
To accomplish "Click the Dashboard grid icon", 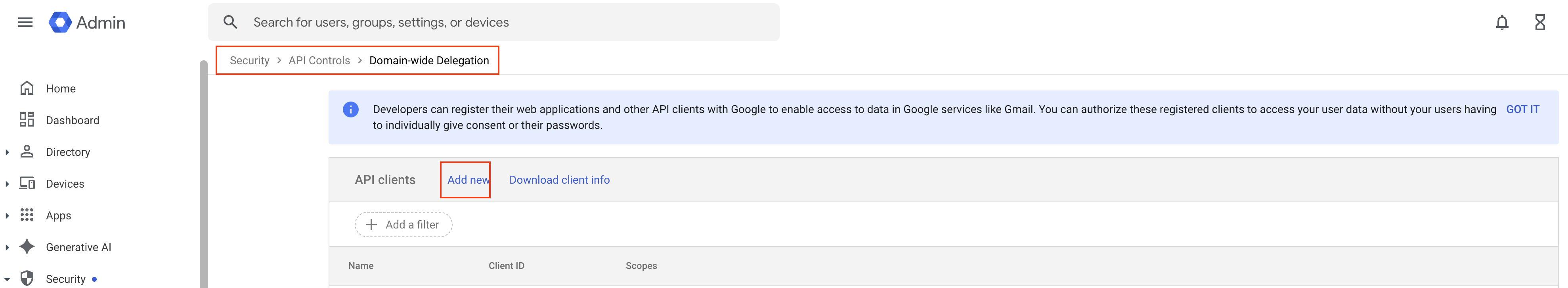I will click(27, 120).
